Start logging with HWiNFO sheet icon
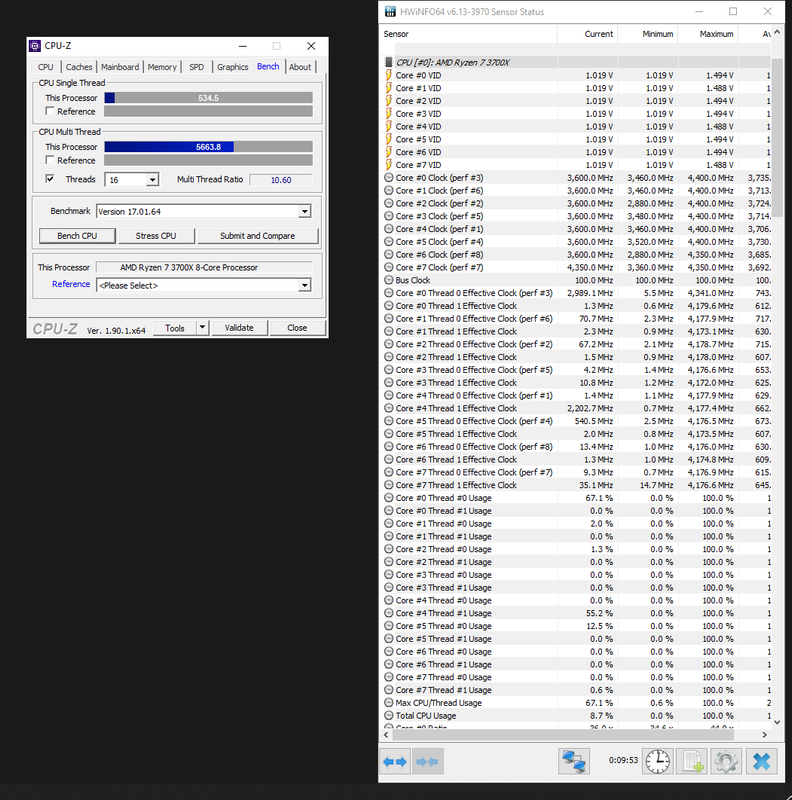Image resolution: width=792 pixels, height=800 pixels. pyautogui.click(x=692, y=761)
